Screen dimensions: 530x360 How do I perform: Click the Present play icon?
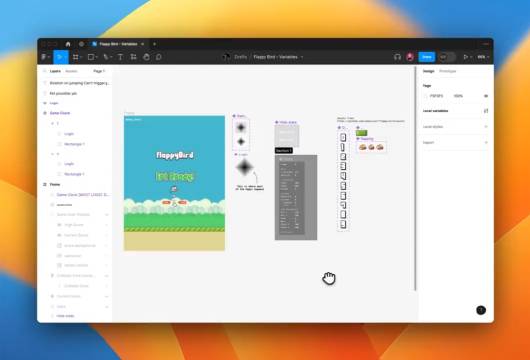pyautogui.click(x=466, y=57)
